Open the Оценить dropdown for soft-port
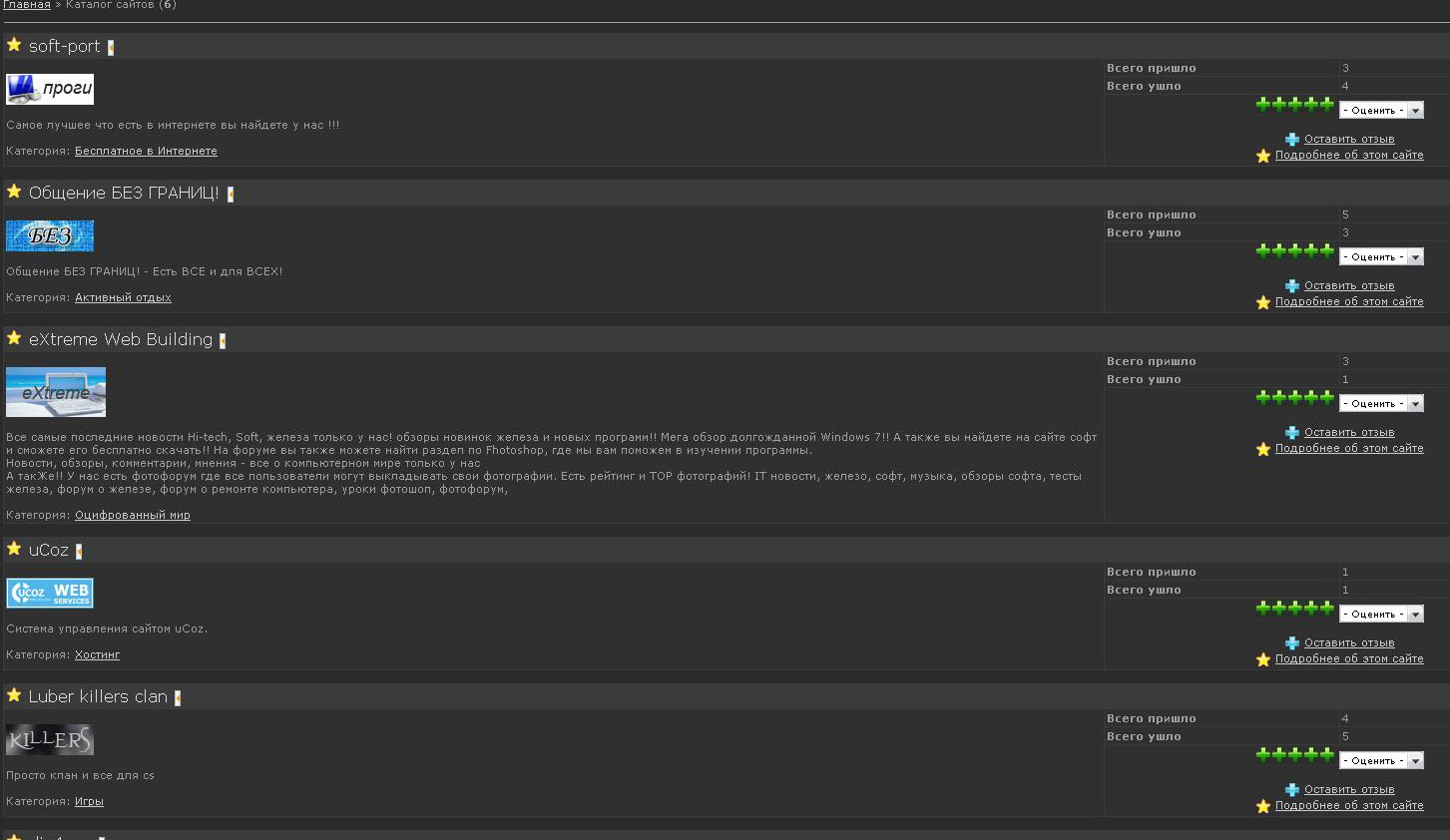 coord(1381,111)
